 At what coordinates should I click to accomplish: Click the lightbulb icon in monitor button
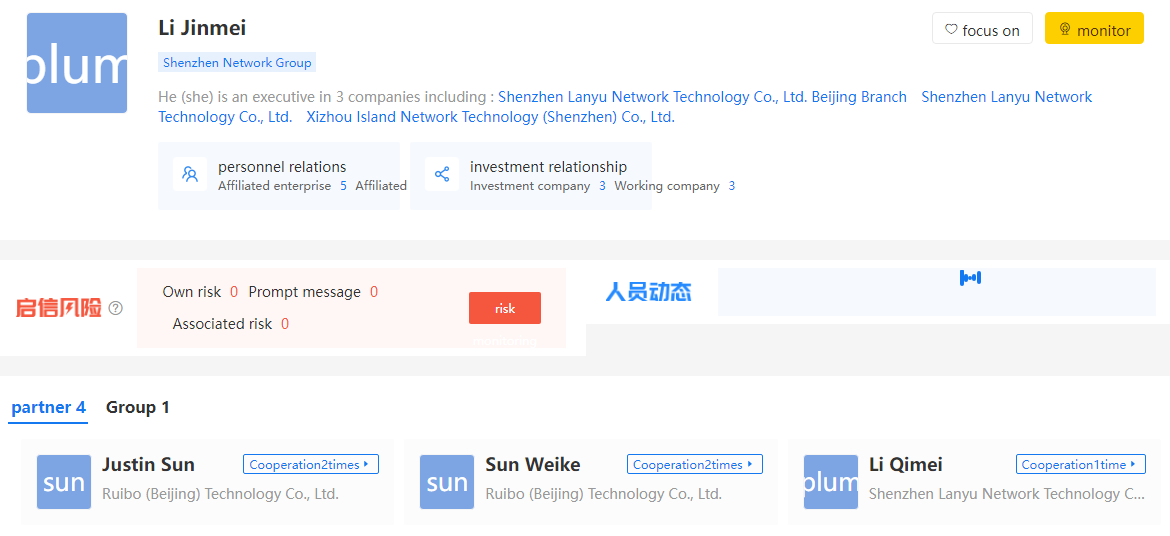coord(1065,30)
